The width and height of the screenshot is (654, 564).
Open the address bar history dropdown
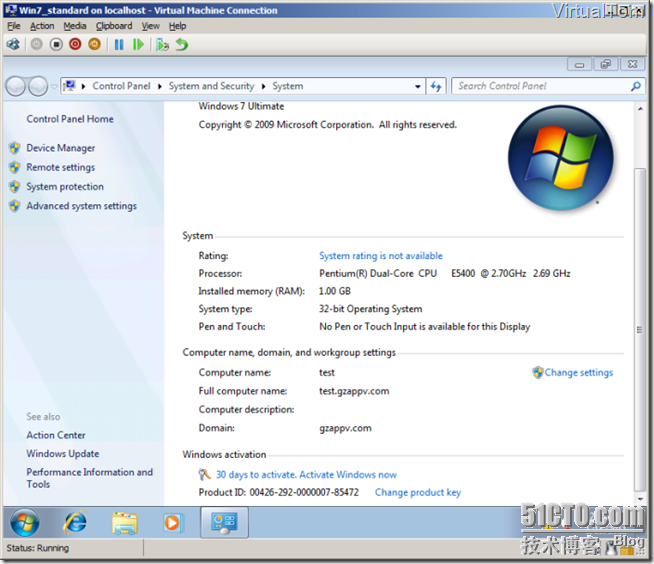pos(418,86)
